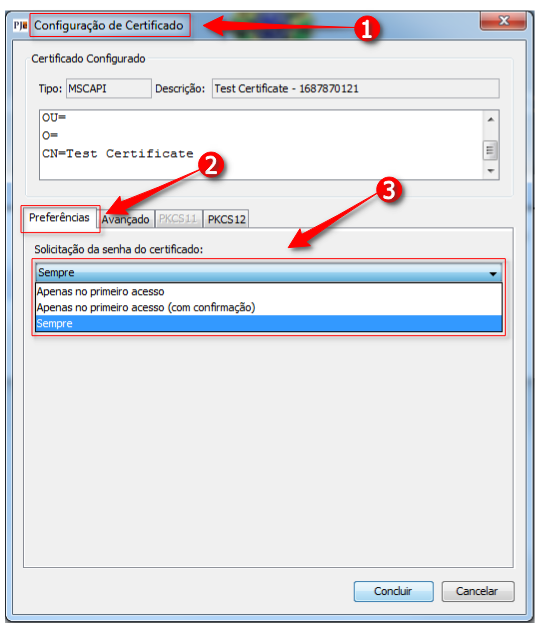Click the Tipo field showing MSCAPI
This screenshot has height=628, width=540.
pyautogui.click(x=109, y=88)
